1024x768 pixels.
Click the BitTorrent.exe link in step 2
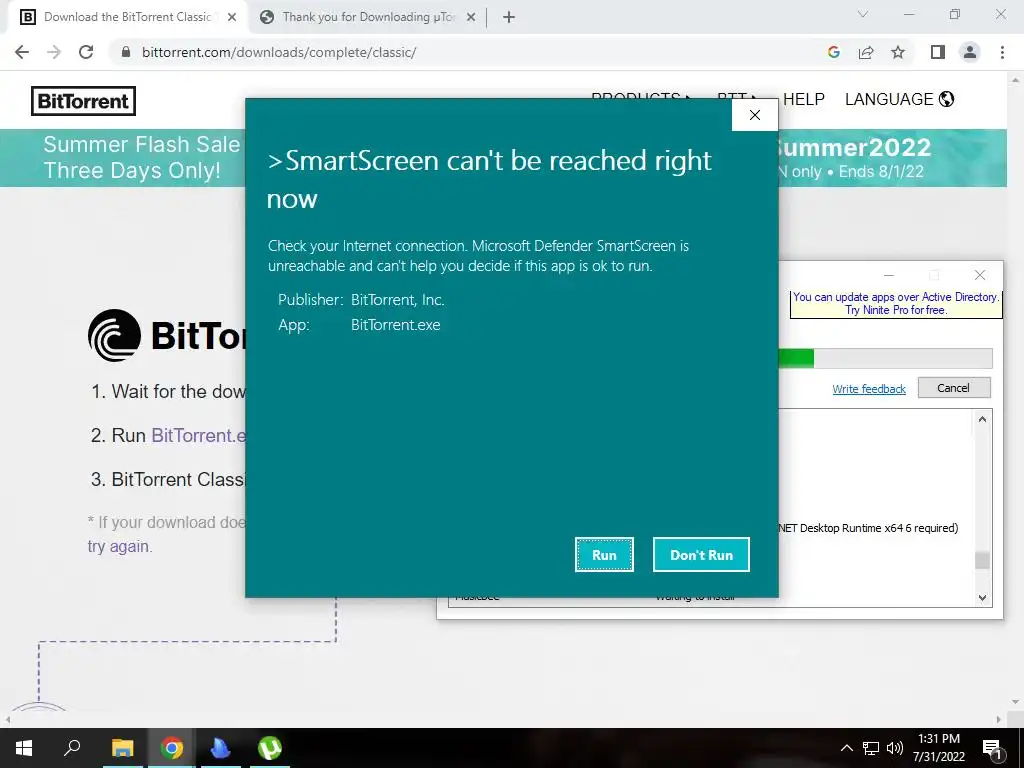[199, 436]
